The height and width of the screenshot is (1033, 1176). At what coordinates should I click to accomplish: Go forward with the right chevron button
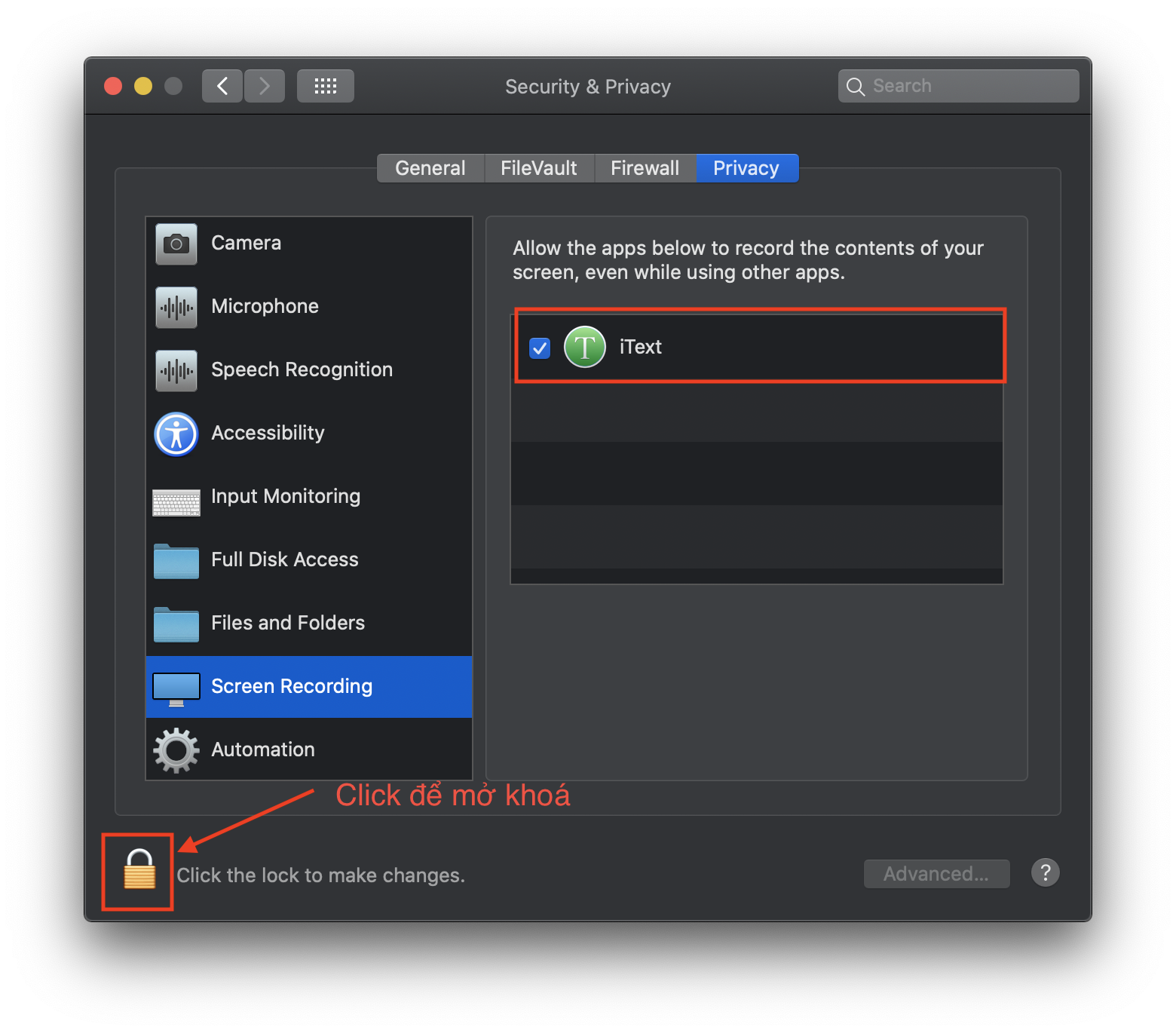pyautogui.click(x=265, y=86)
